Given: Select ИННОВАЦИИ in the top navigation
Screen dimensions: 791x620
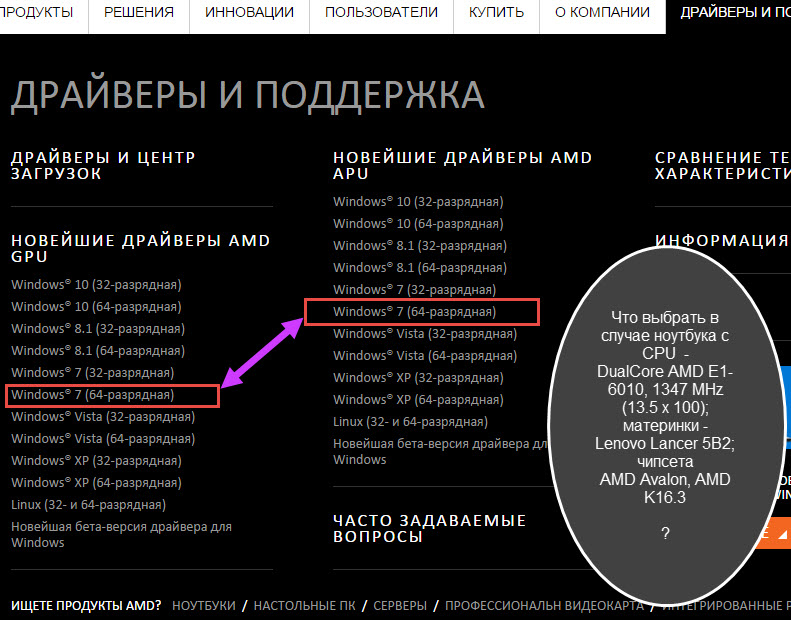Looking at the screenshot, I should tap(249, 13).
